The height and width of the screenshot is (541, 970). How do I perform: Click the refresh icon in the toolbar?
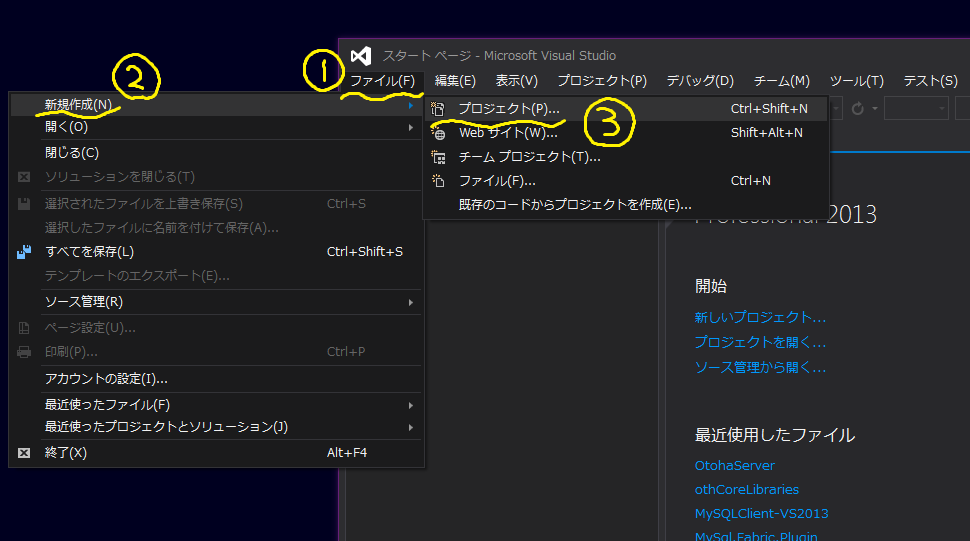pyautogui.click(x=857, y=109)
